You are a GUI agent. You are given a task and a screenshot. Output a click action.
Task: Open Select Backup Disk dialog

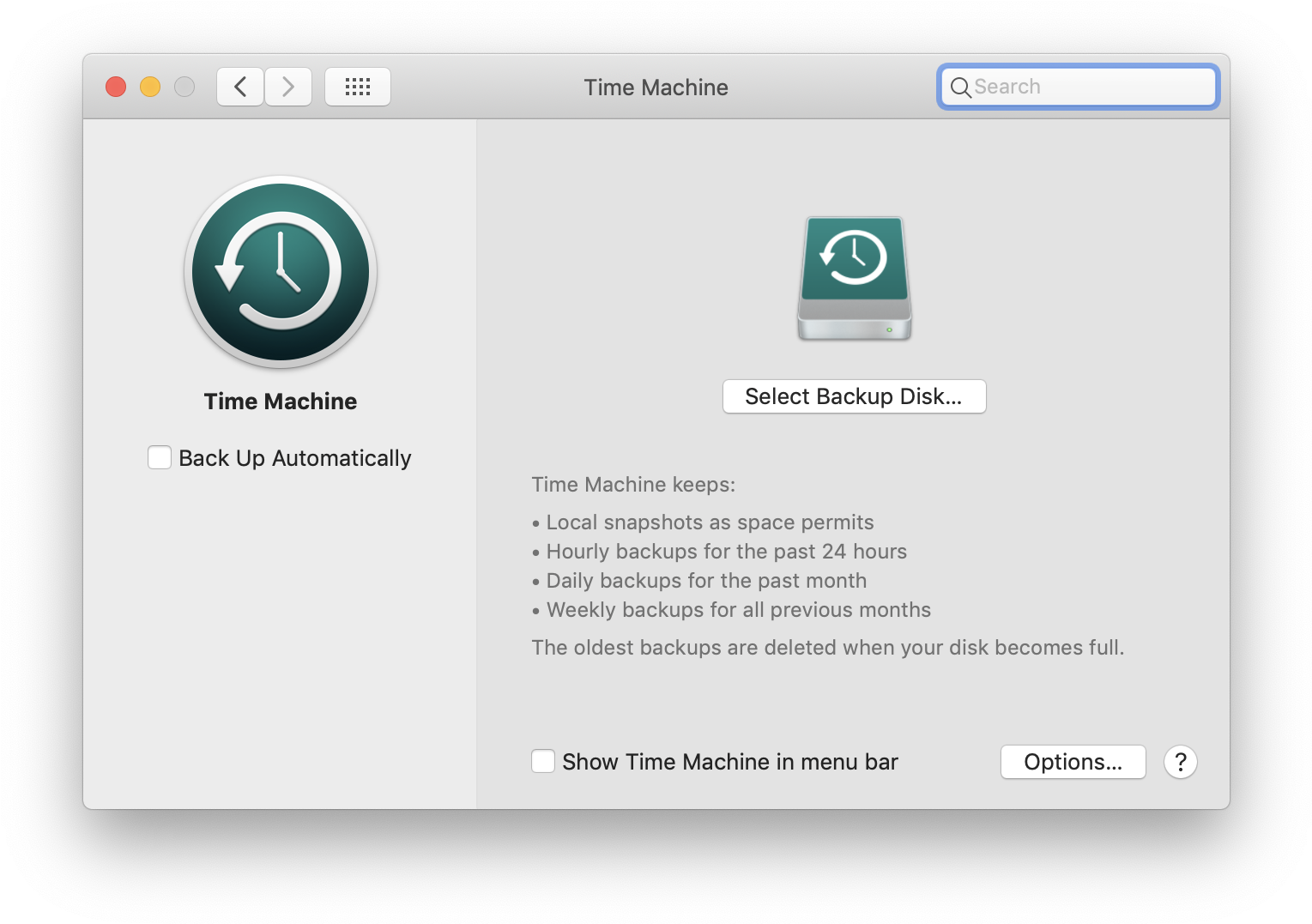854,396
